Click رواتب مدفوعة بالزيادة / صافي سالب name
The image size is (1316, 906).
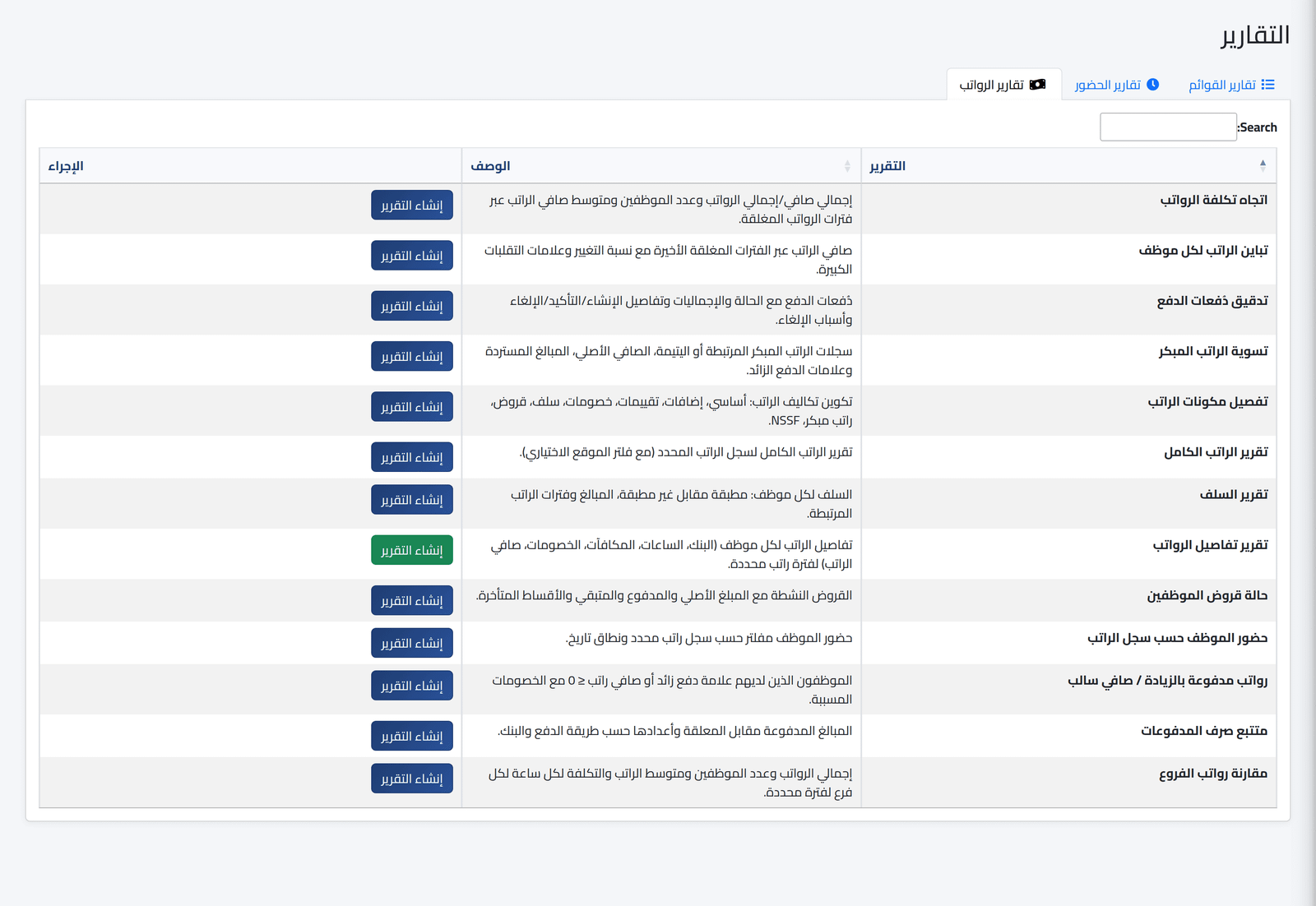coord(1168,681)
